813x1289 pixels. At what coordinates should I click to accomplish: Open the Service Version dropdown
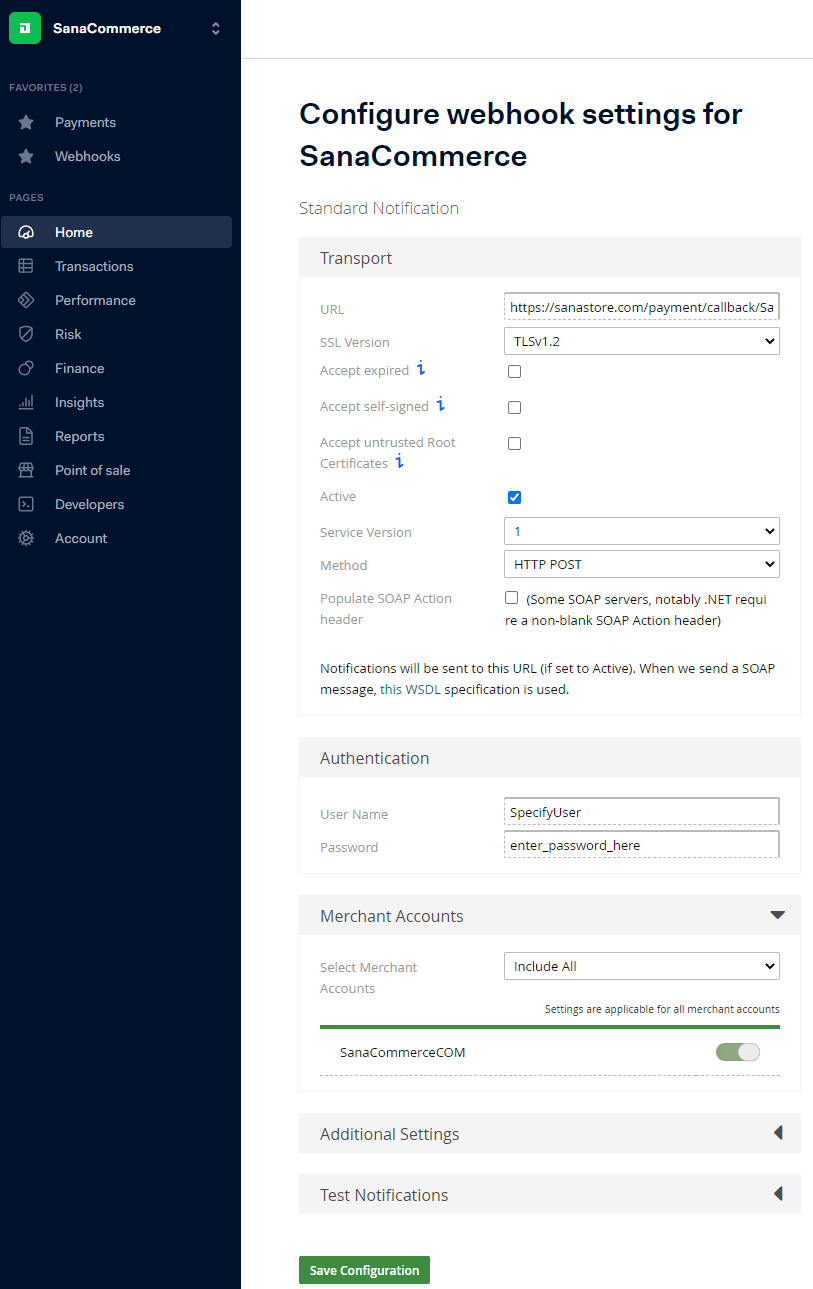click(x=641, y=531)
